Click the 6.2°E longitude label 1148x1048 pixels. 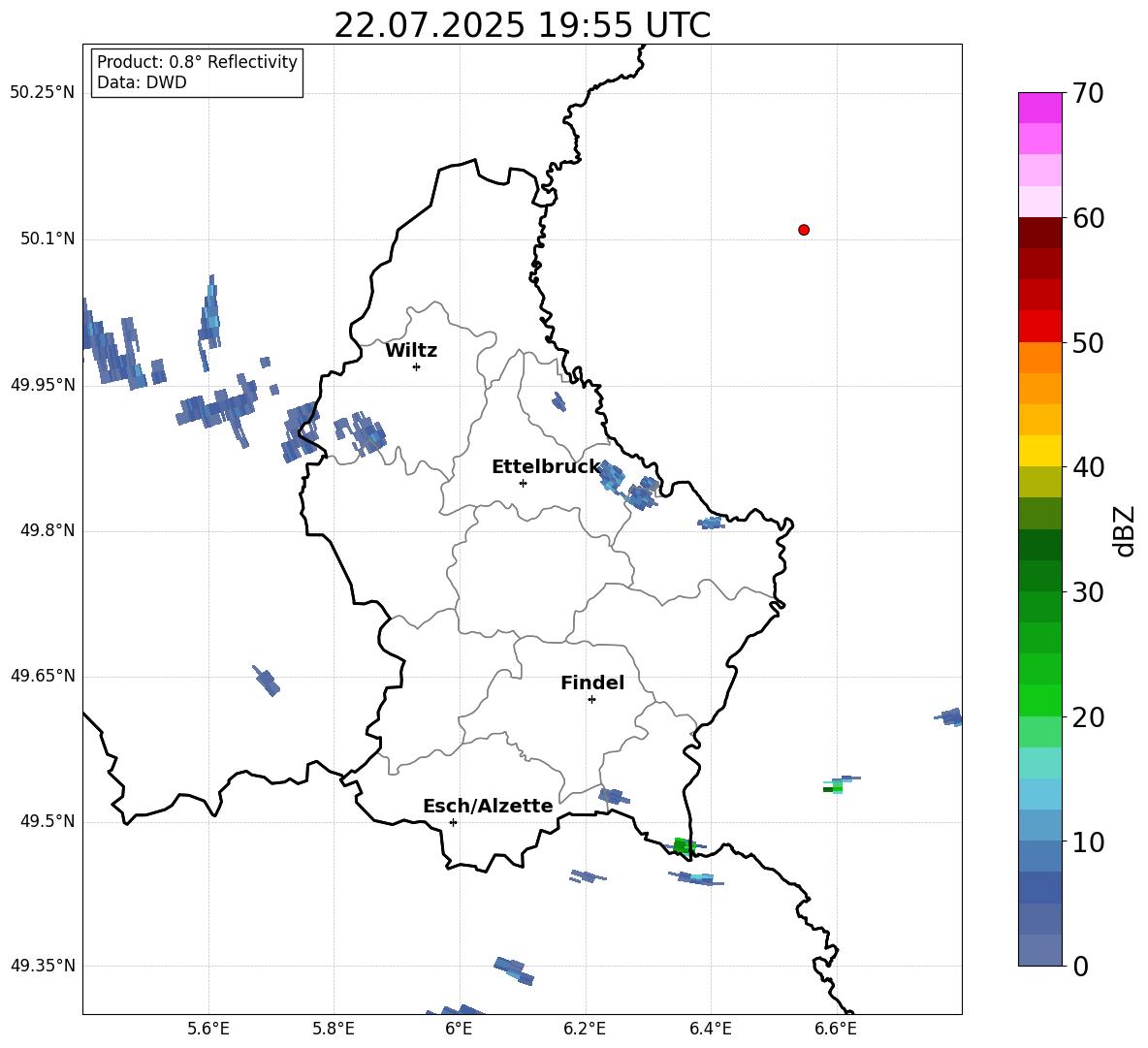coord(585,1029)
